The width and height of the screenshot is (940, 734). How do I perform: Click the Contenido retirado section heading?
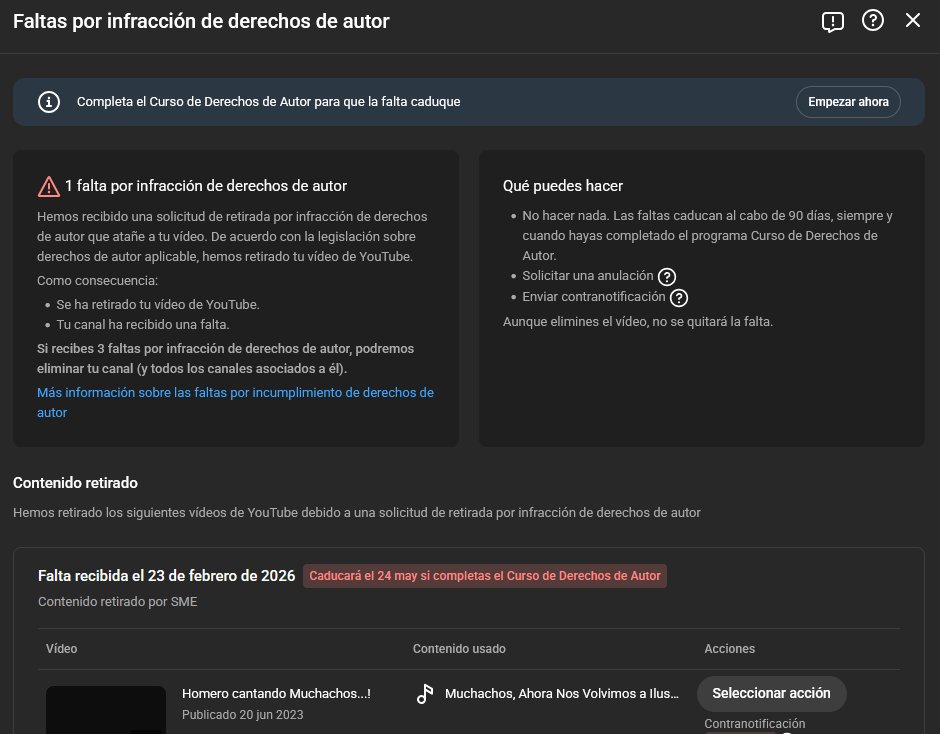[x=76, y=483]
